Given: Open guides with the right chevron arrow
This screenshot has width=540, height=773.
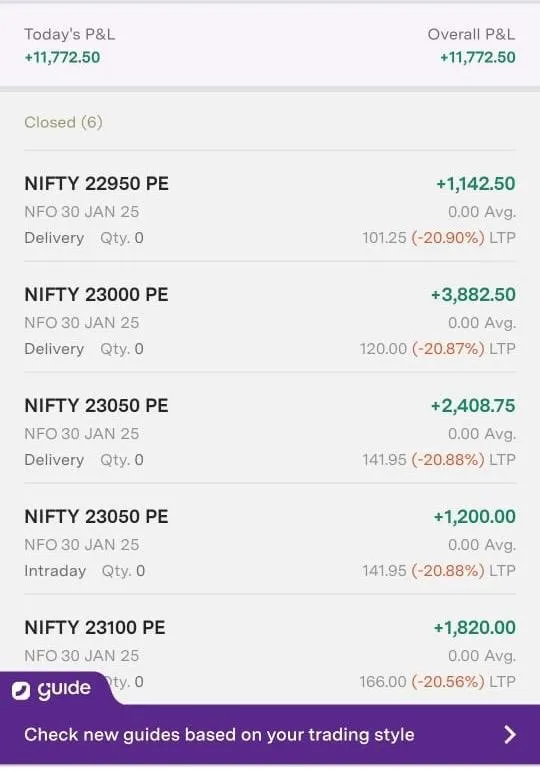Looking at the screenshot, I should pyautogui.click(x=510, y=735).
